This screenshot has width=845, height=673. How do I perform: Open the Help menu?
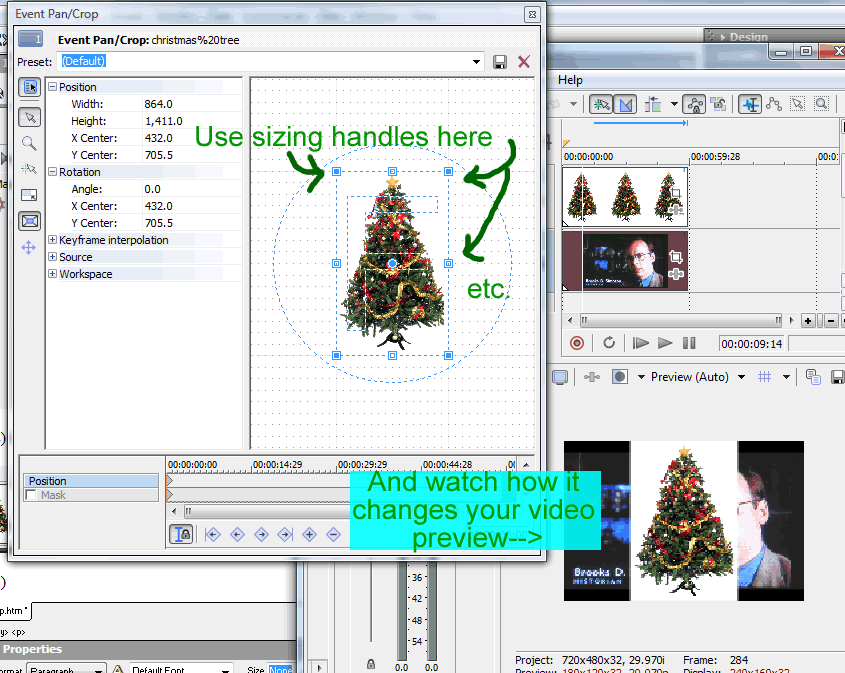[570, 80]
